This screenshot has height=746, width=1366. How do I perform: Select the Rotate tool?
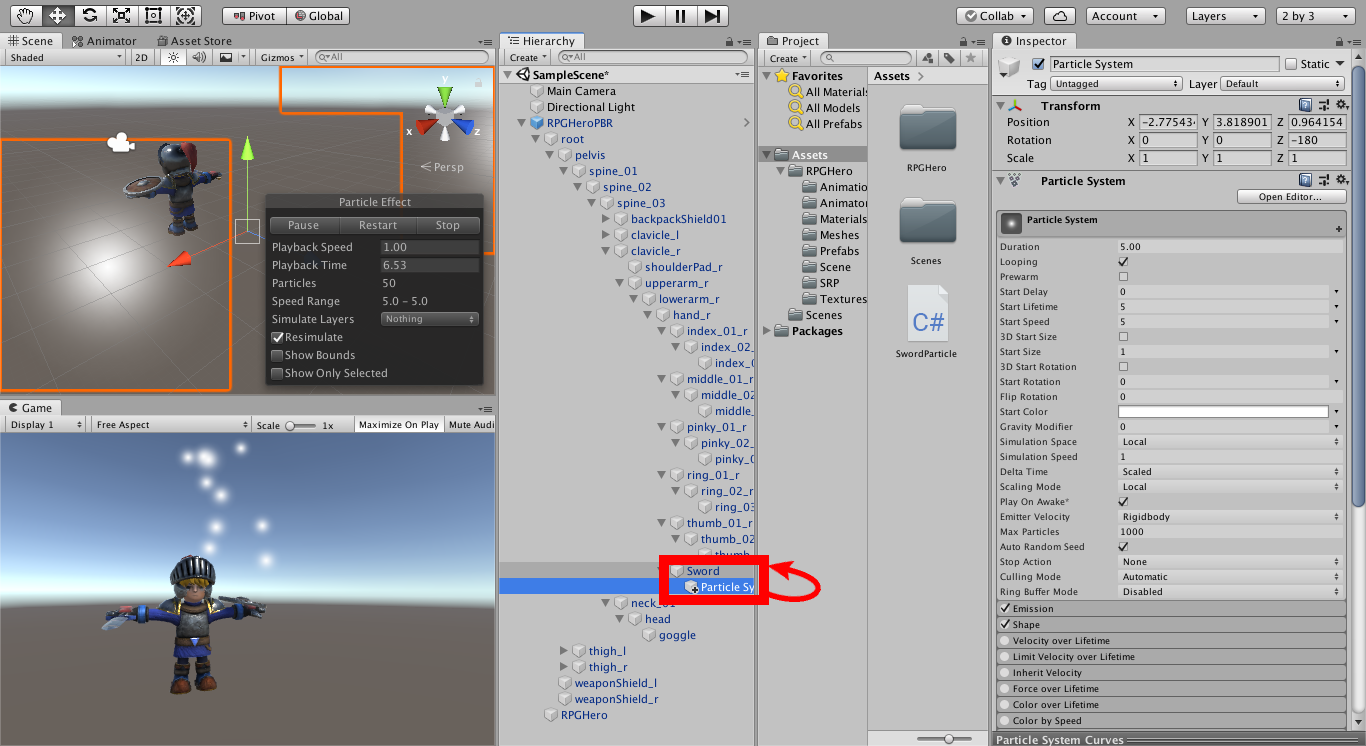tap(89, 16)
